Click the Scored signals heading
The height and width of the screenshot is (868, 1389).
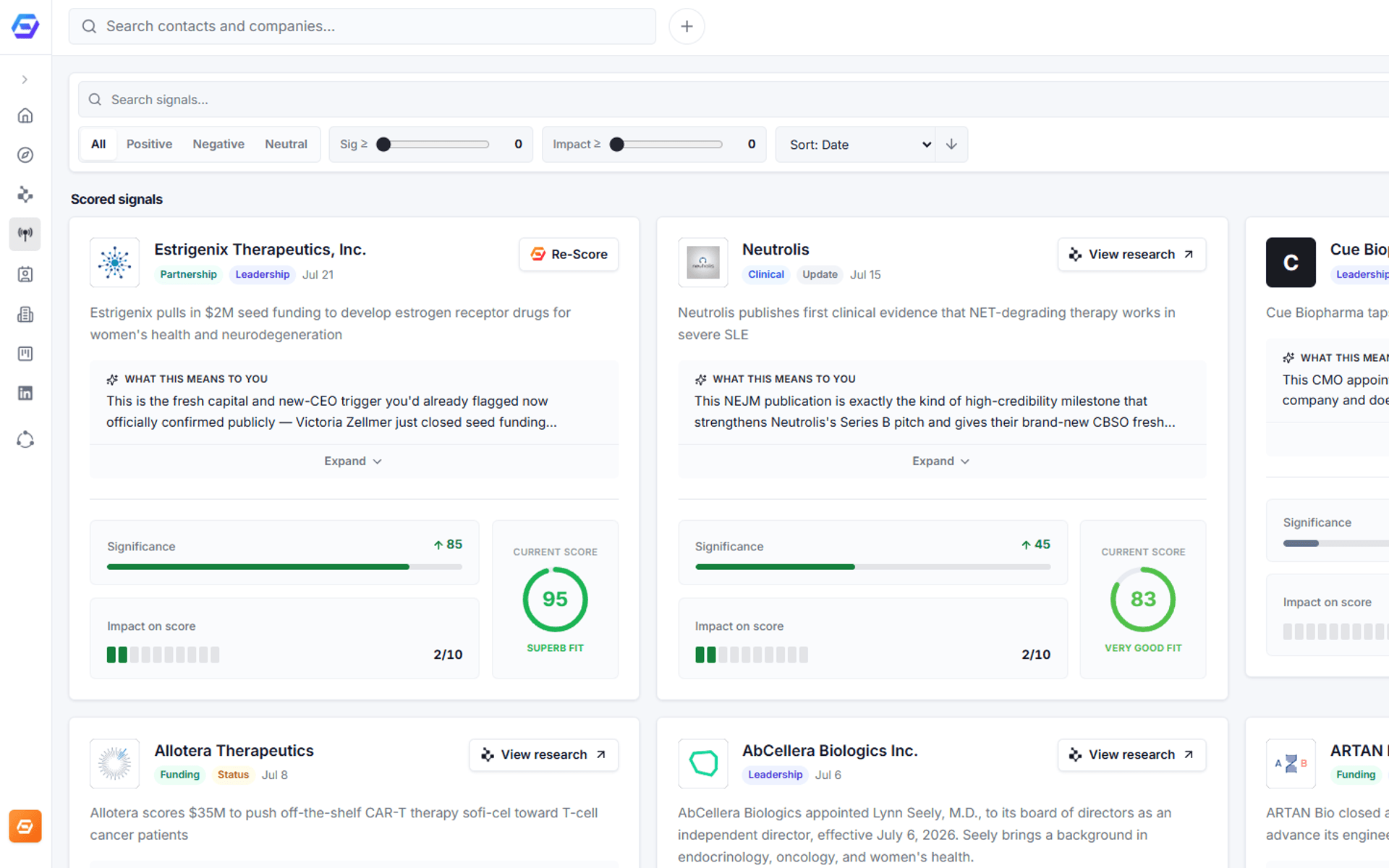pyautogui.click(x=116, y=200)
